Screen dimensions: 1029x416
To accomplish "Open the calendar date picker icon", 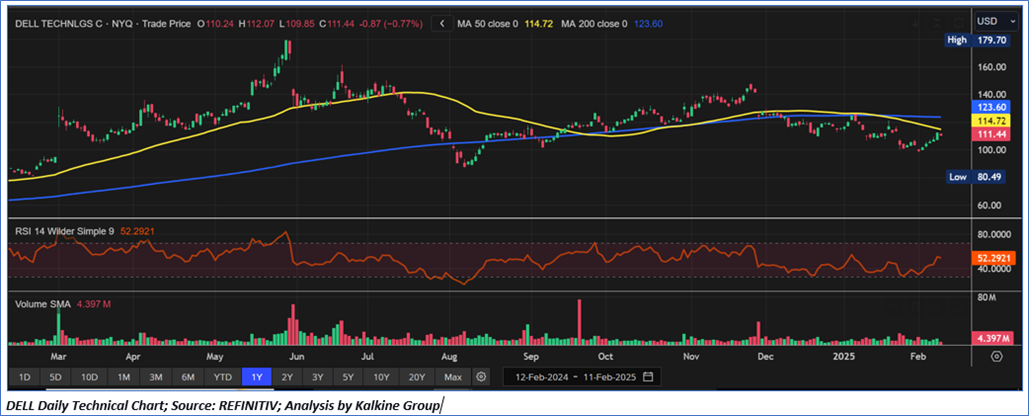I will pyautogui.click(x=648, y=377).
